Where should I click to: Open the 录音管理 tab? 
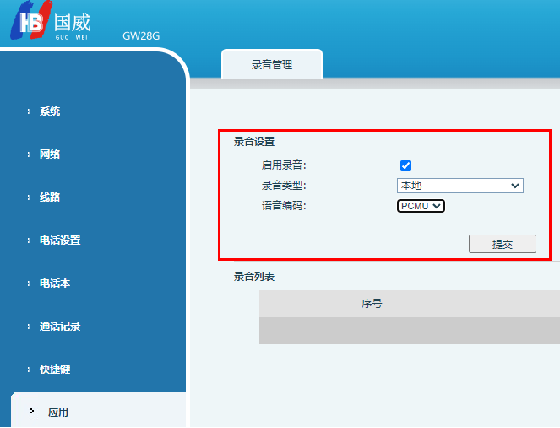pos(272,64)
